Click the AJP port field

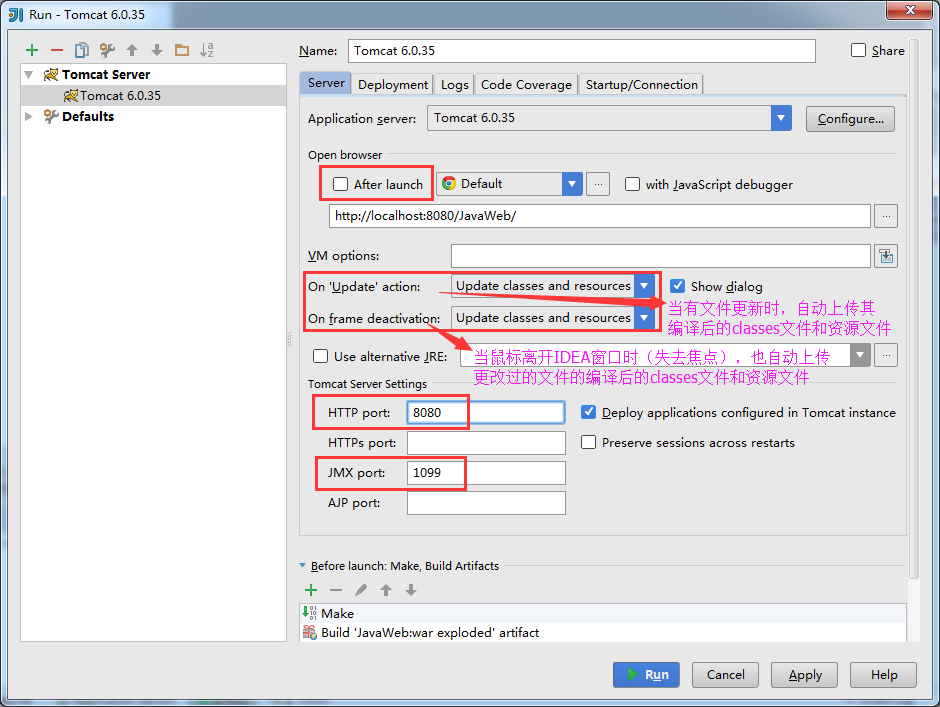[x=486, y=503]
